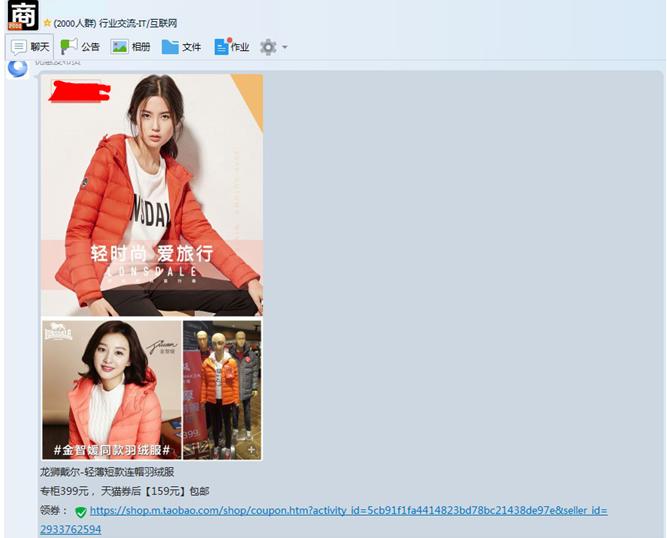Click the settings gear icon
Image resolution: width=667 pixels, height=538 pixels.
pos(268,47)
